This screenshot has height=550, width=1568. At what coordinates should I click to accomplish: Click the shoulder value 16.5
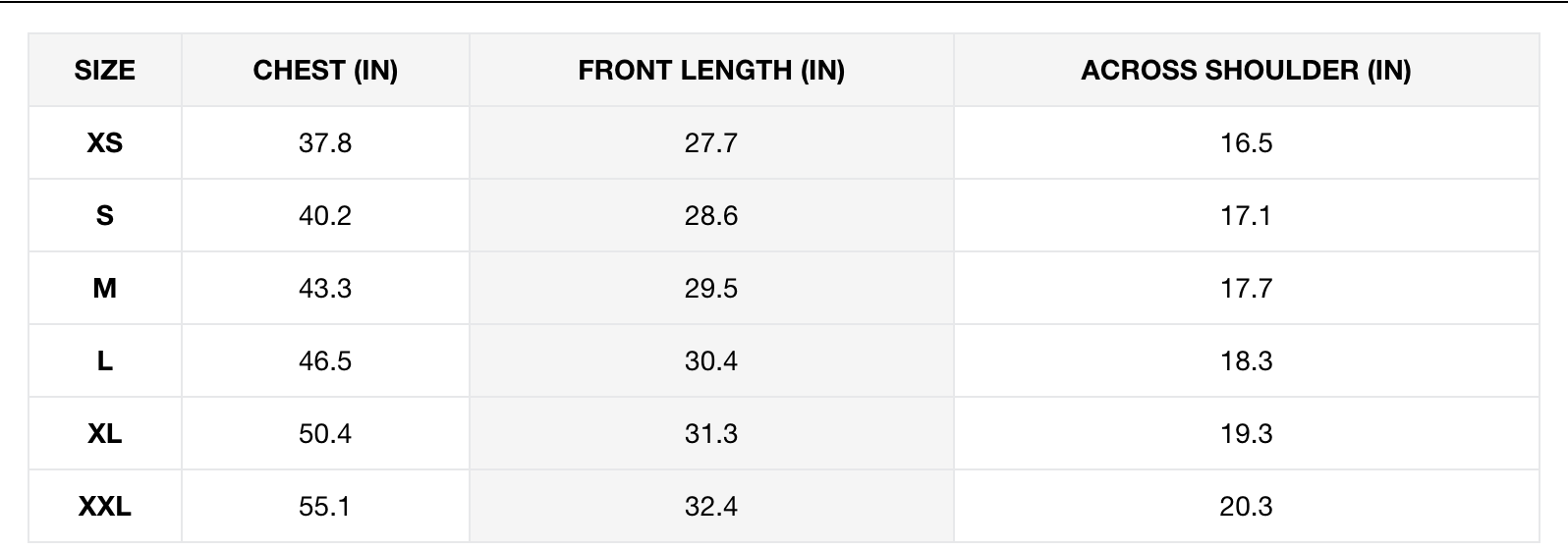[1247, 143]
